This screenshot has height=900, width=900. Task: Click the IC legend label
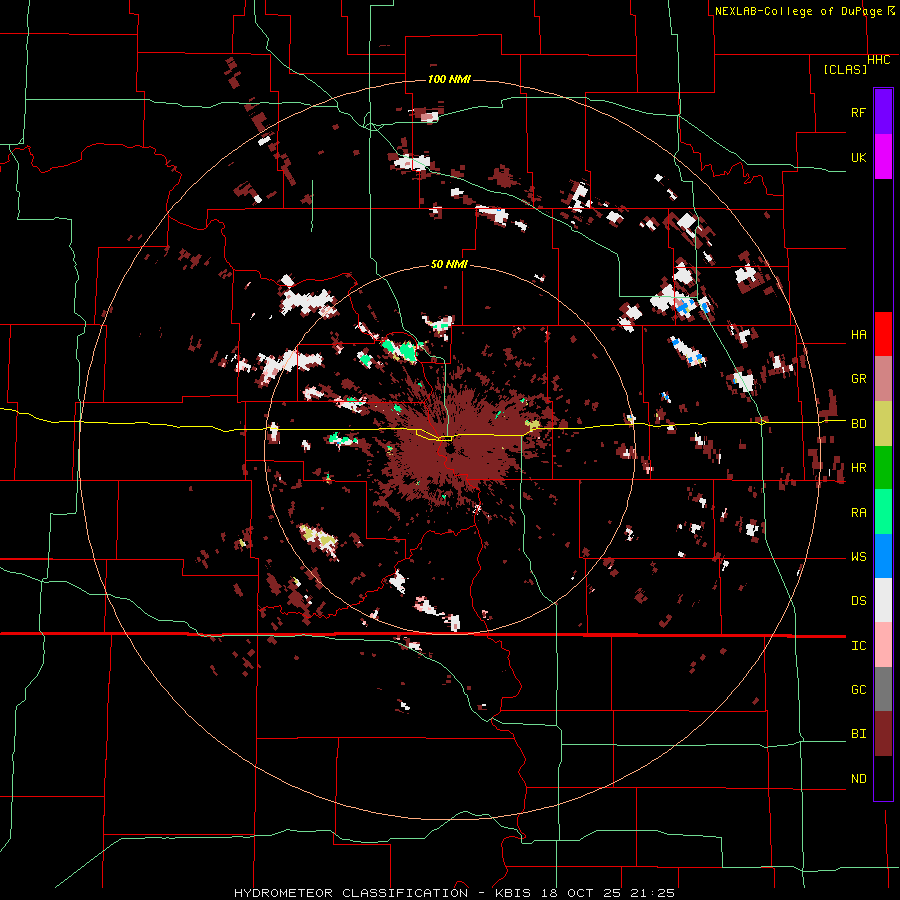858,646
